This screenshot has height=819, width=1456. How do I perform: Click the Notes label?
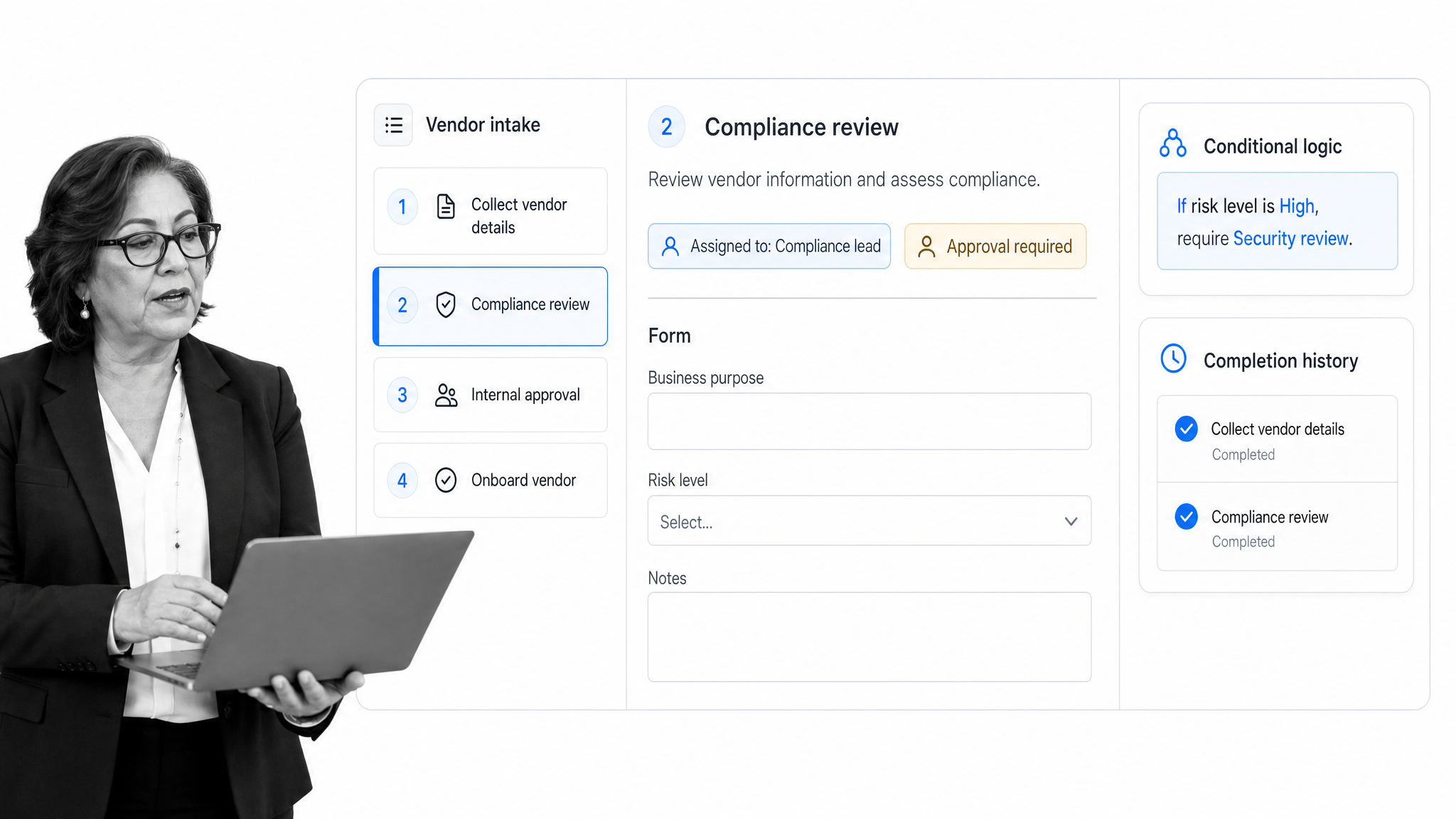pyautogui.click(x=667, y=579)
